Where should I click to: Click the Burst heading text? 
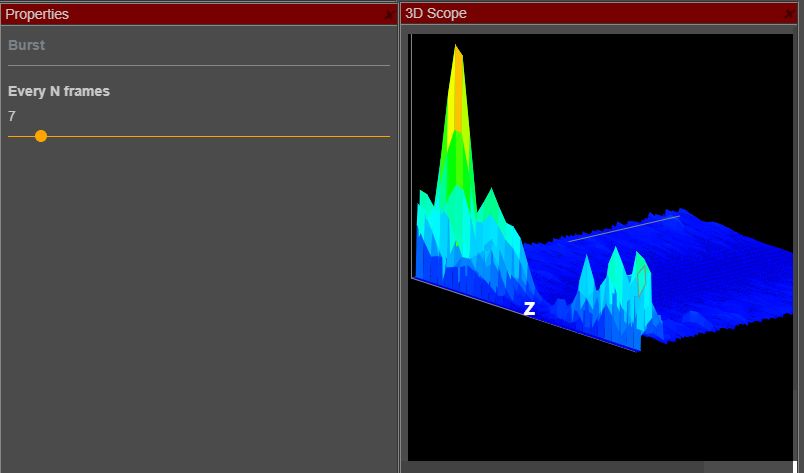[27, 45]
